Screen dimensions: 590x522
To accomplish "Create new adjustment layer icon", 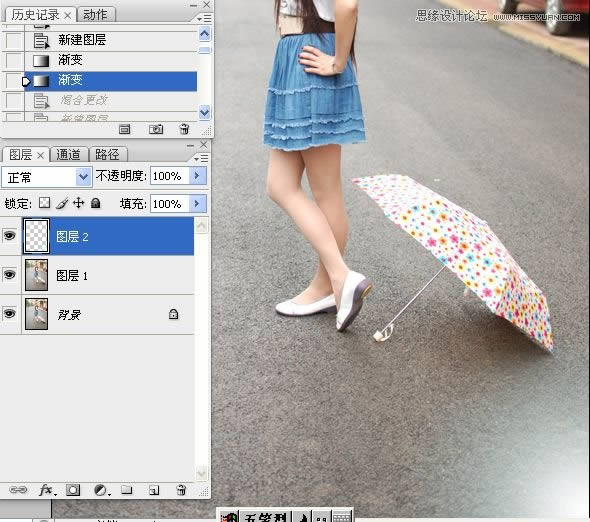I will pos(101,490).
